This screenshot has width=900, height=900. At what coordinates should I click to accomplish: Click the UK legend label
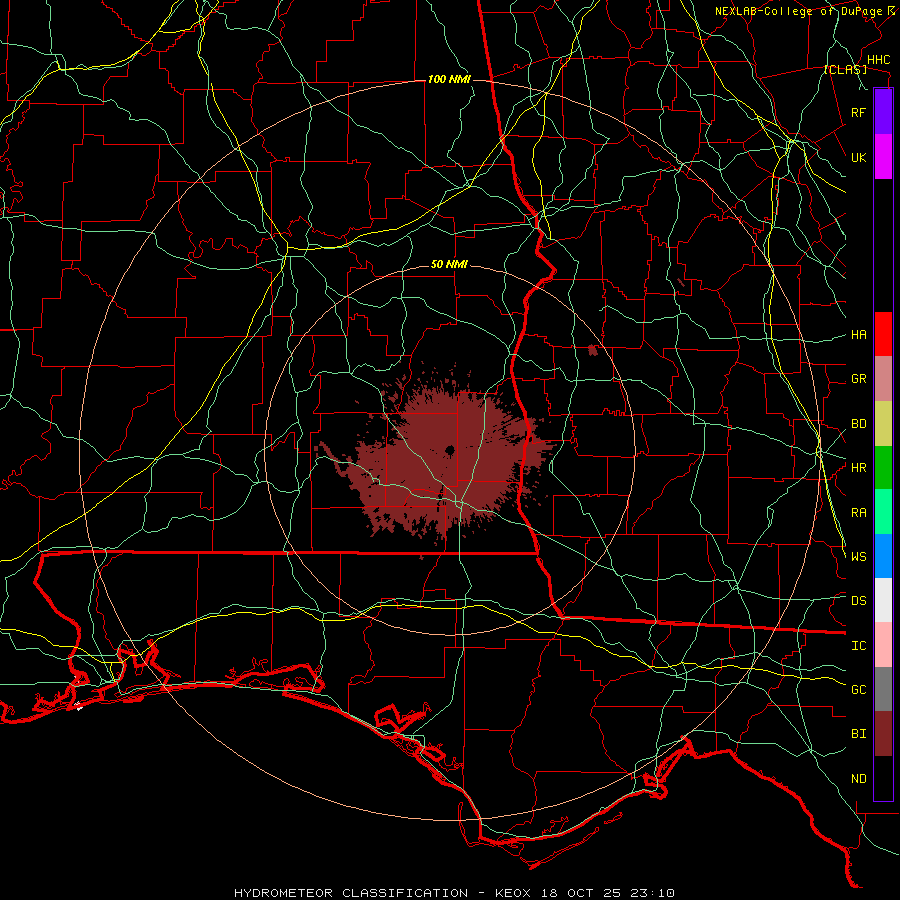(859, 157)
